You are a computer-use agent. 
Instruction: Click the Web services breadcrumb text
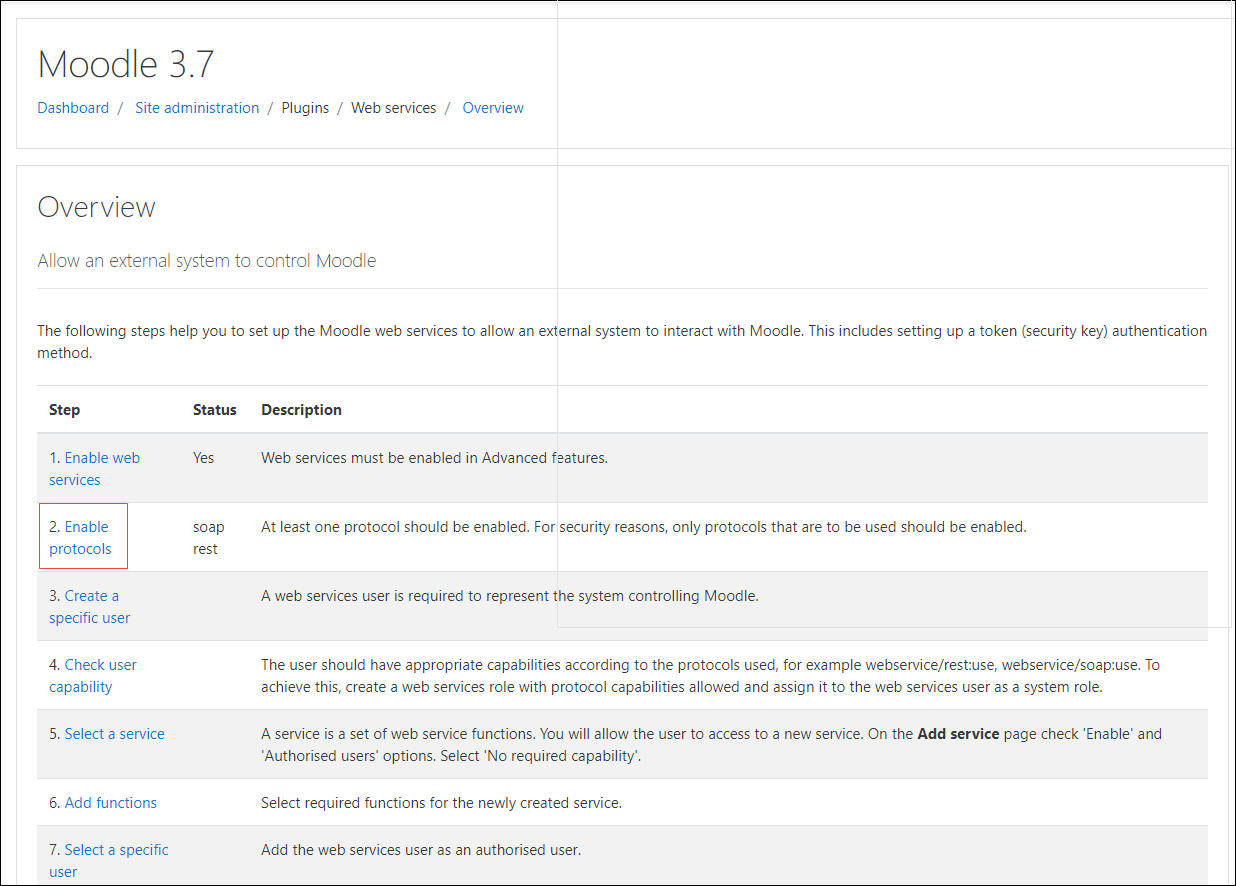point(394,108)
